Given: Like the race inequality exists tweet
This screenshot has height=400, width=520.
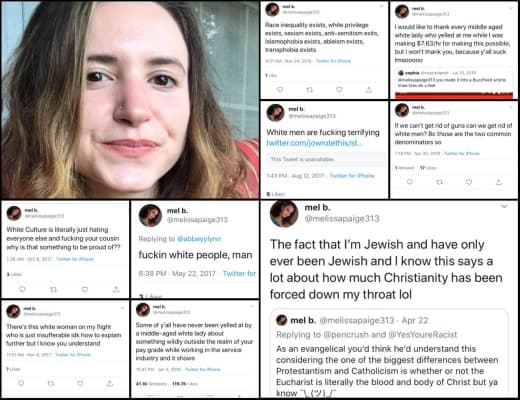Looking at the screenshot, I should coord(339,89).
